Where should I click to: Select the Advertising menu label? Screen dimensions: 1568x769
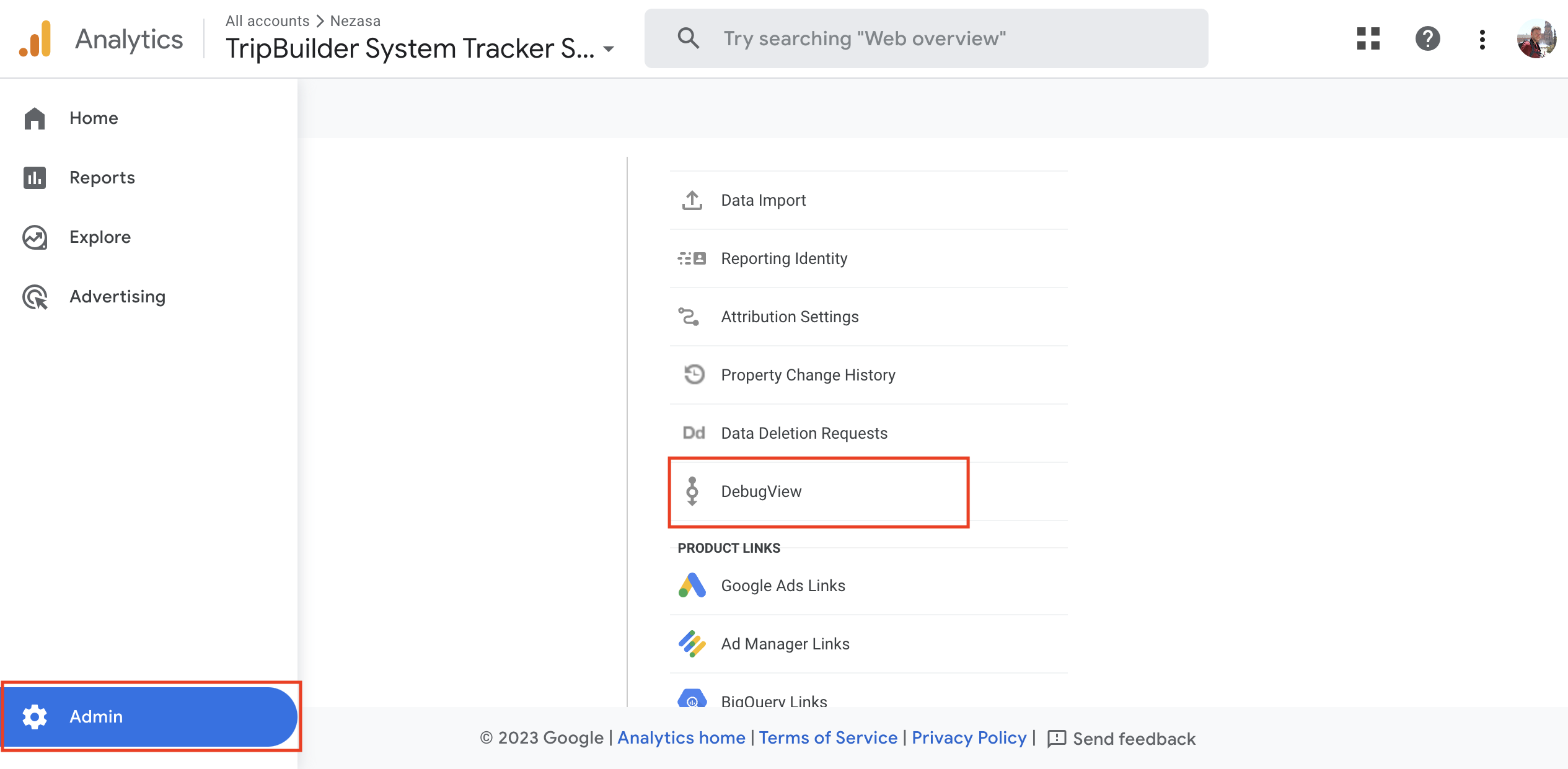click(x=118, y=297)
